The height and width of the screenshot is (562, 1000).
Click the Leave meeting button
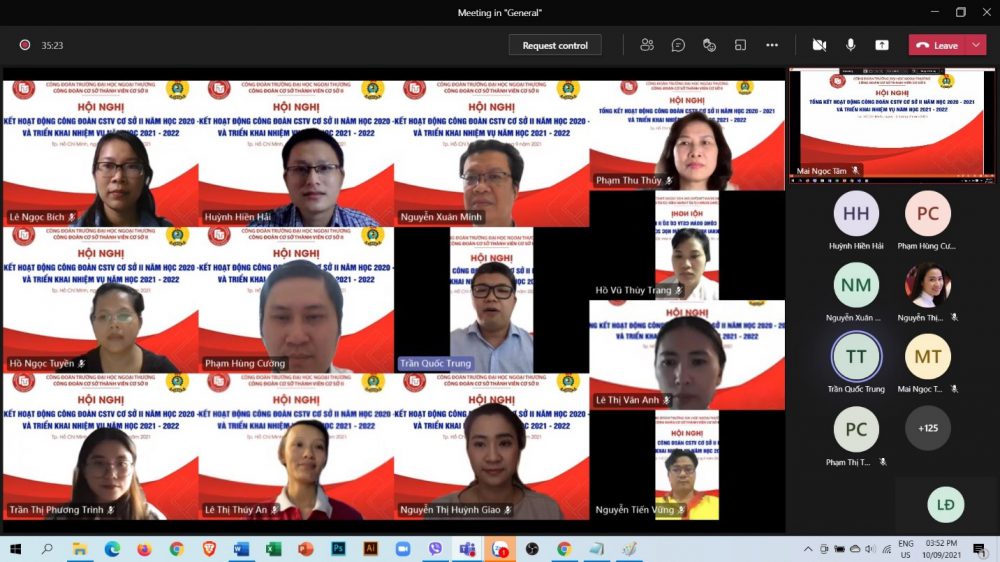(x=938, y=45)
